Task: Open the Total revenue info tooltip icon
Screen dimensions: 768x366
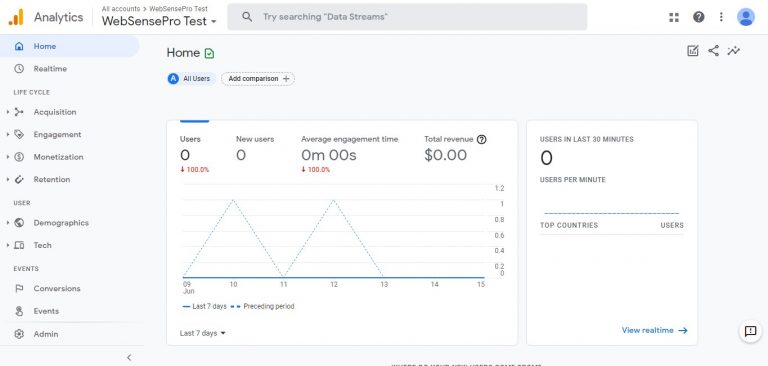Action: point(481,140)
